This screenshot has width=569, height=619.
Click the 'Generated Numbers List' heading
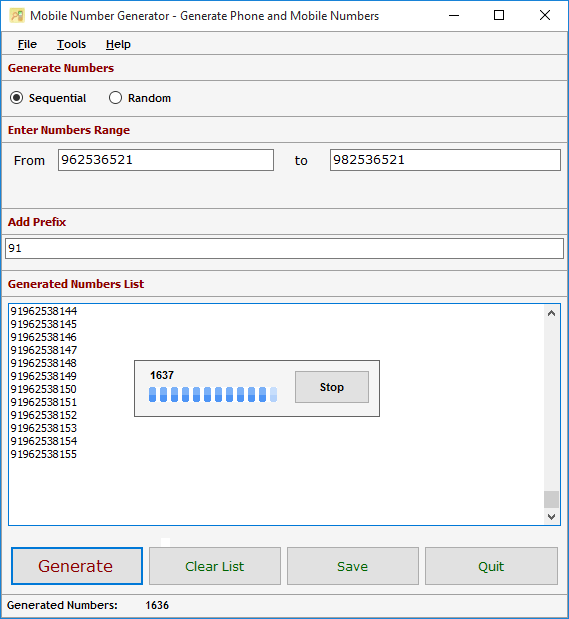(x=76, y=284)
